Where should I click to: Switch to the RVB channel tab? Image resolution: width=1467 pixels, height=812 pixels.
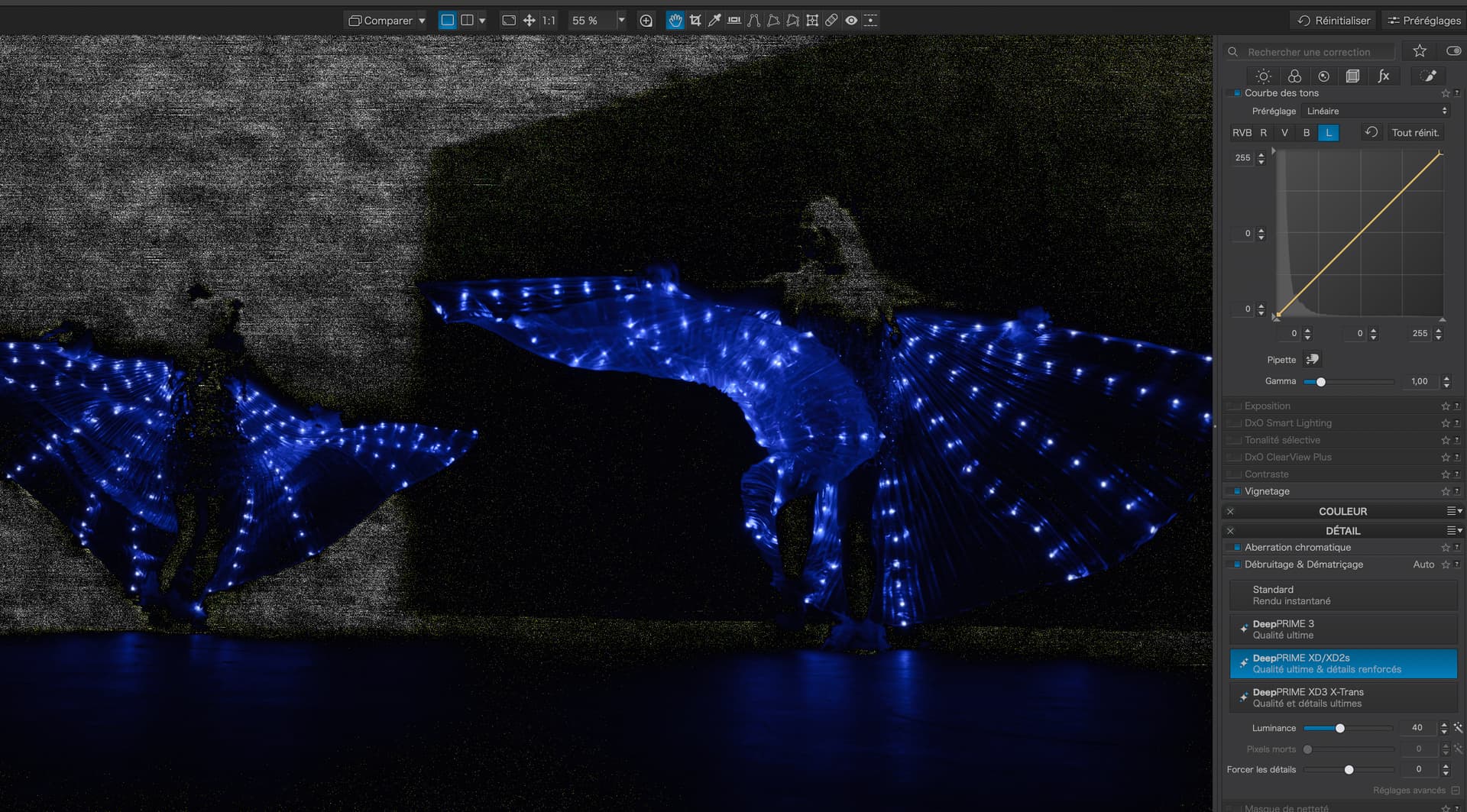coord(1242,133)
